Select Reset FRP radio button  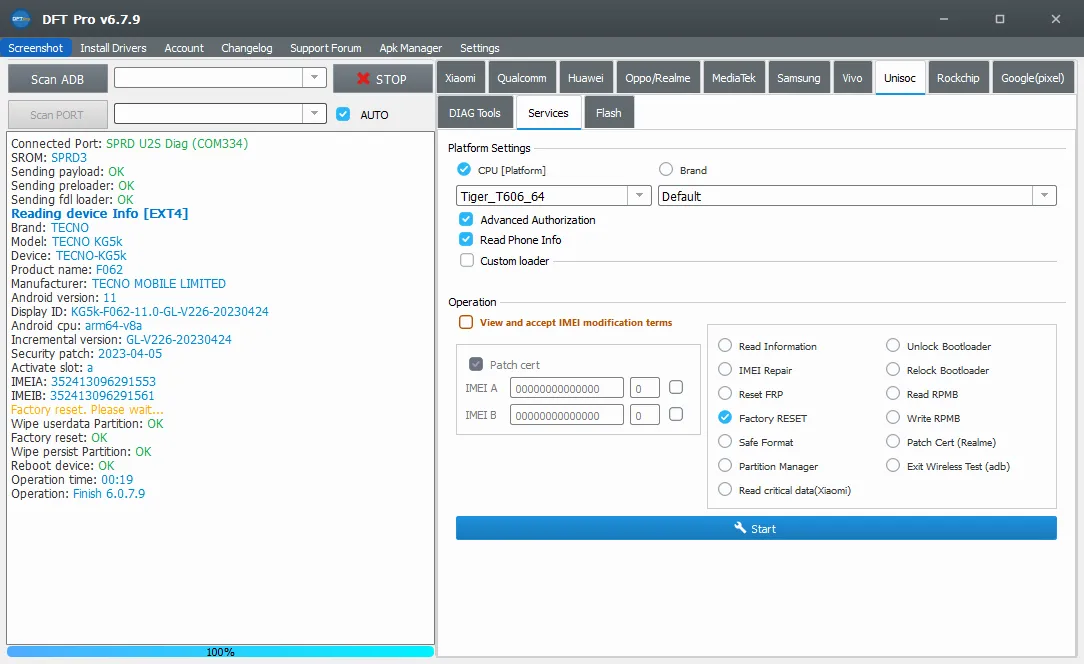[725, 394]
